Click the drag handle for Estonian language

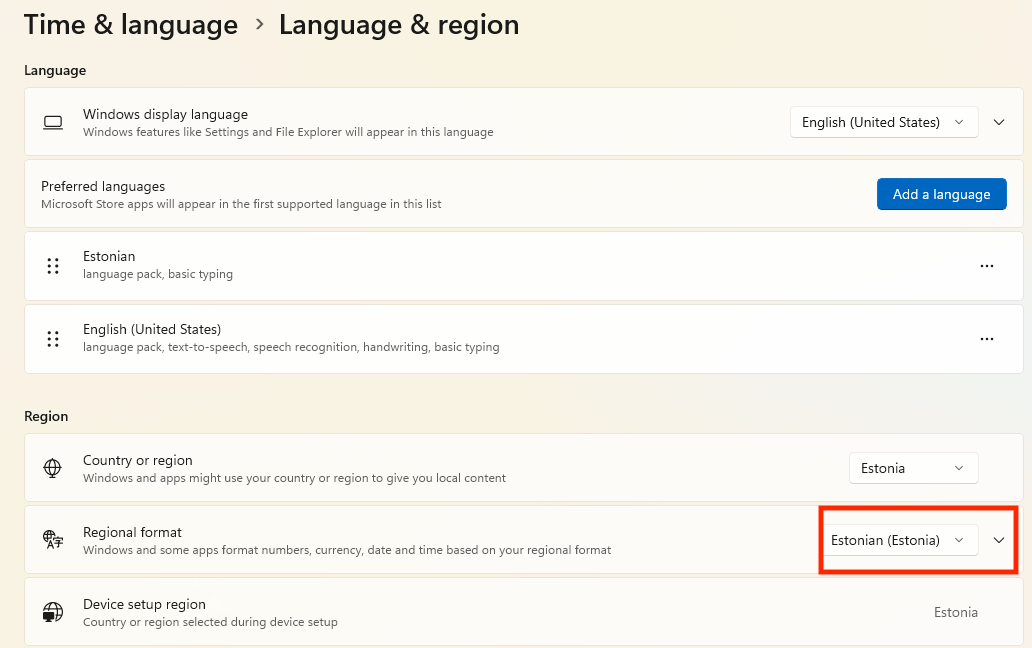tap(53, 266)
